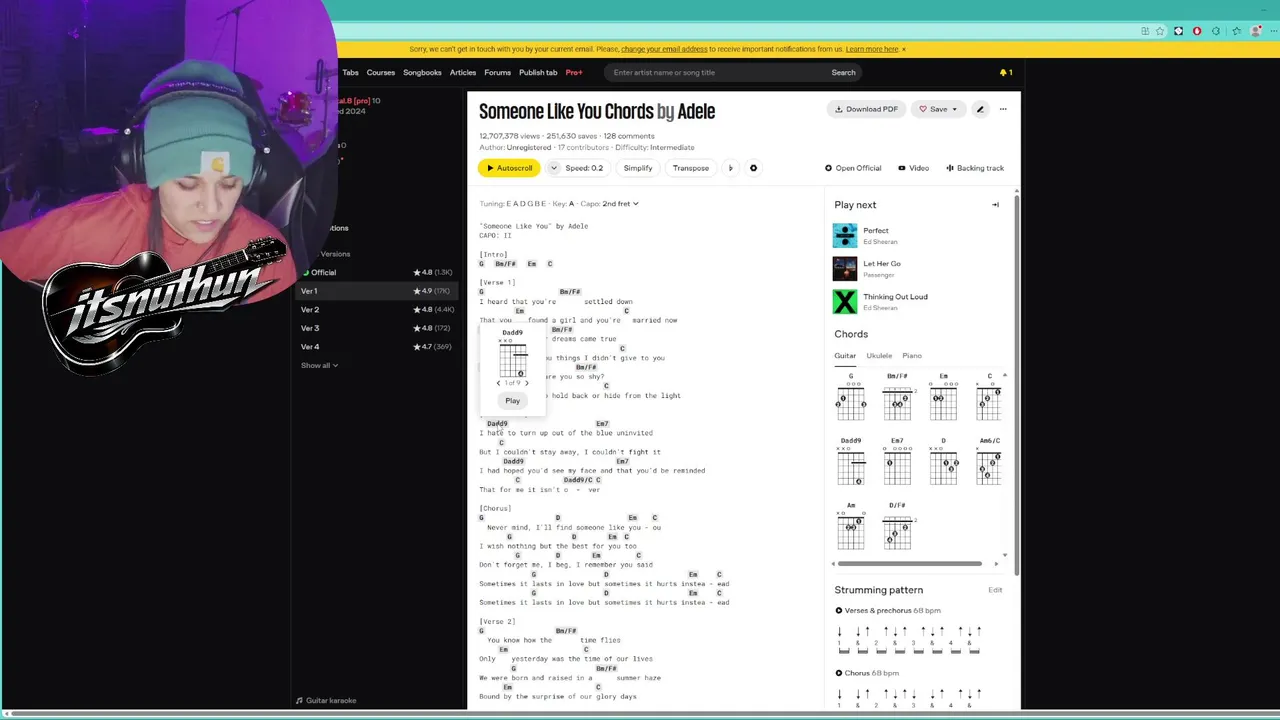Open the Songbooks menu
Image resolution: width=1280 pixels, height=720 pixels.
[x=422, y=72]
